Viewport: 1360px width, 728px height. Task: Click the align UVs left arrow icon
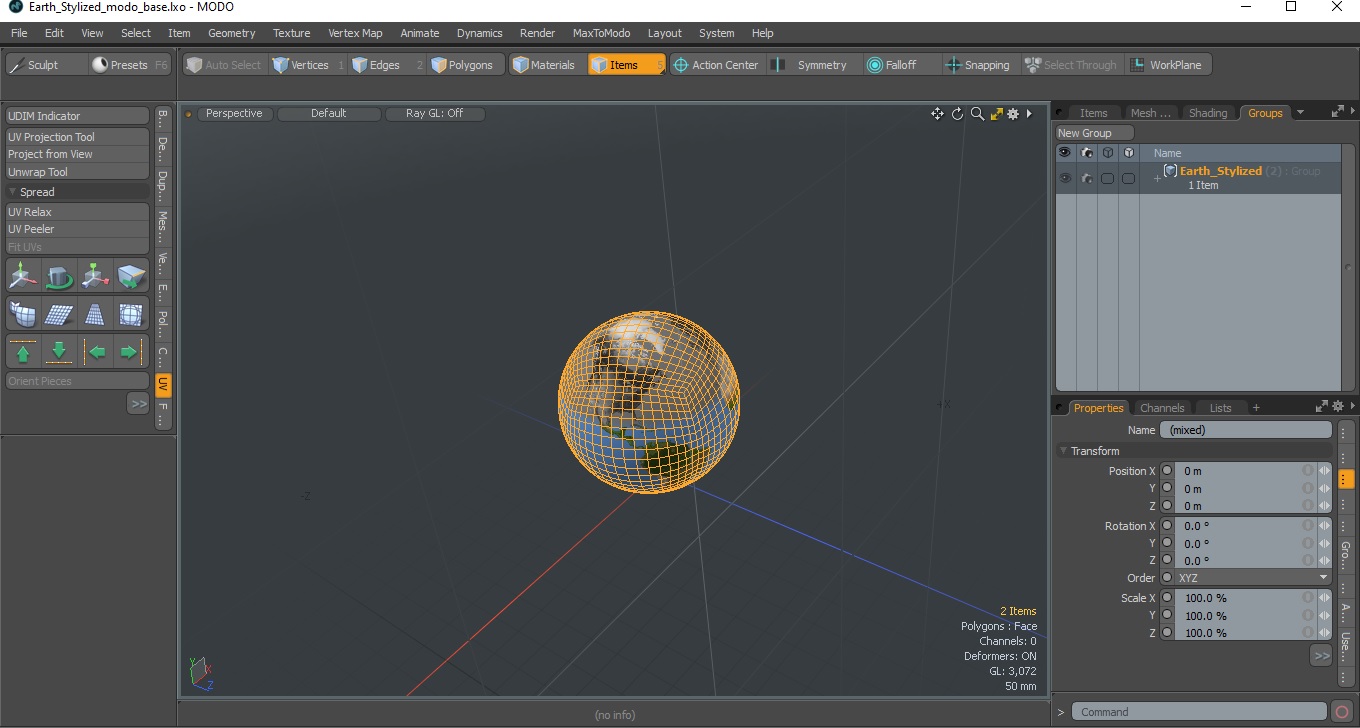(x=95, y=352)
